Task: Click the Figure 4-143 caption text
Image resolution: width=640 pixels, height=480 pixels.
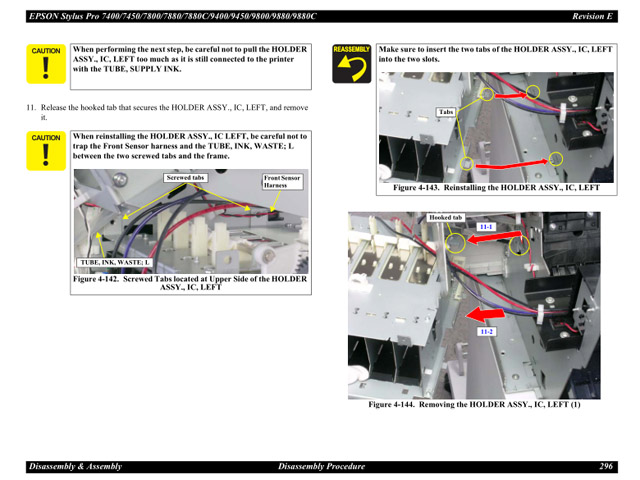Action: pyautogui.click(x=496, y=187)
